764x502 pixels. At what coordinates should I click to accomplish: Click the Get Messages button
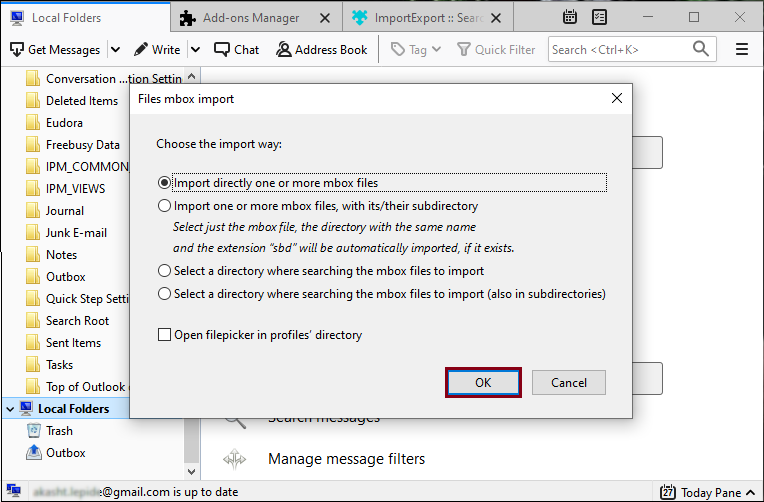click(x=55, y=50)
